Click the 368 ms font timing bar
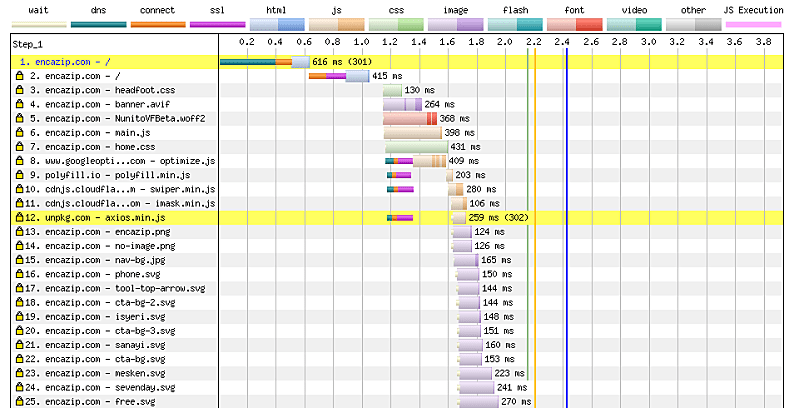Viewport: 789px width, 408px height. tap(410, 119)
